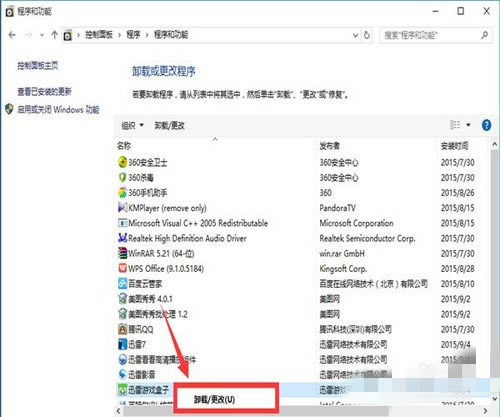Go up one level with up arrow
Viewport: 500px width, 417px height.
pyautogui.click(x=55, y=35)
